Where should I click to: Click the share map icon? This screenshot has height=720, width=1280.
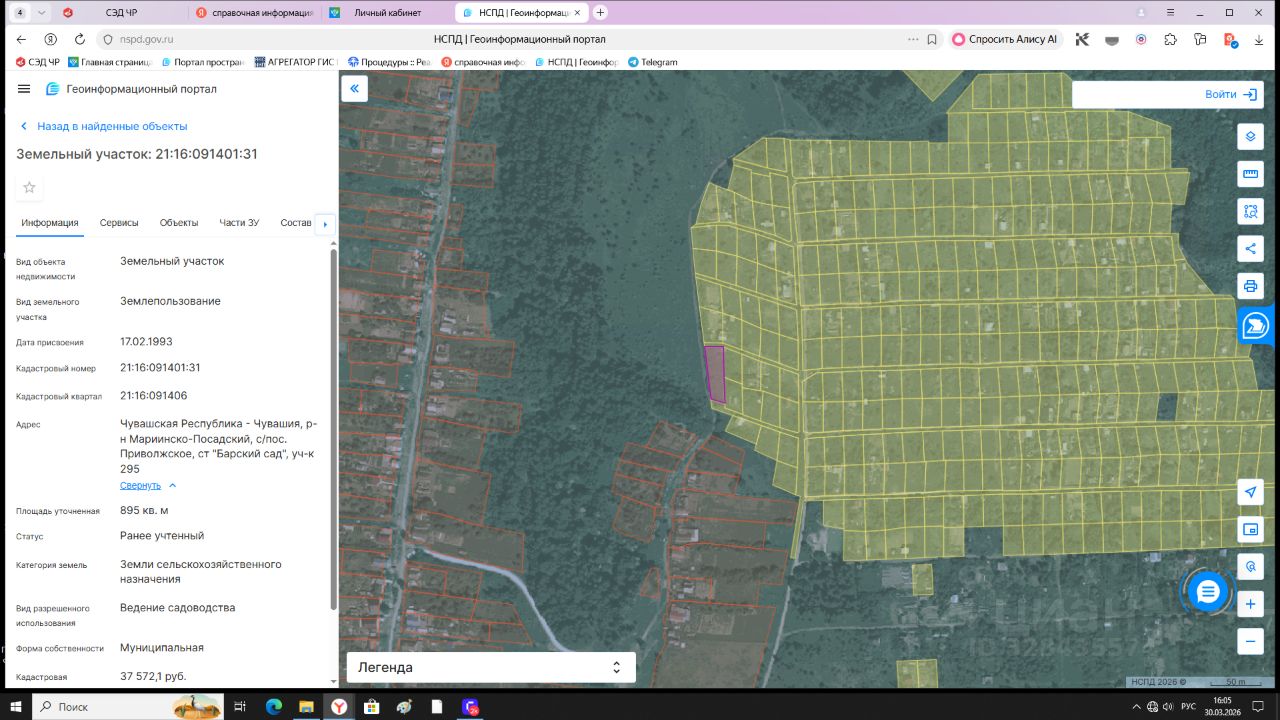click(x=1249, y=249)
